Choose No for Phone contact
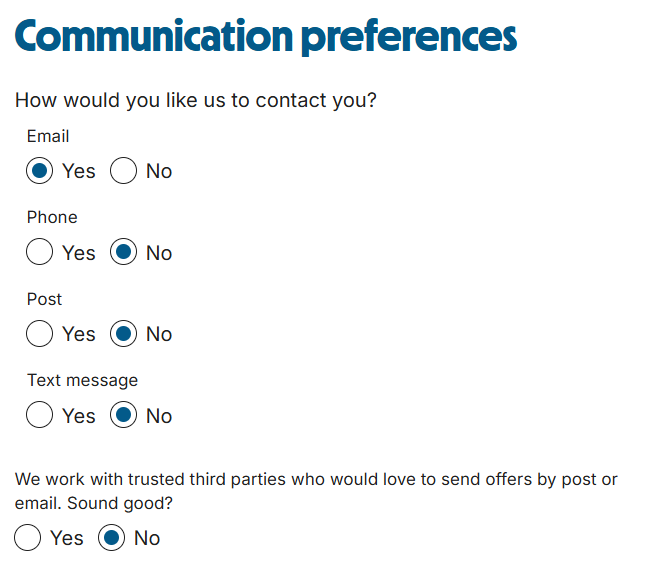Viewport: 654px width, 573px height. pyautogui.click(x=123, y=253)
